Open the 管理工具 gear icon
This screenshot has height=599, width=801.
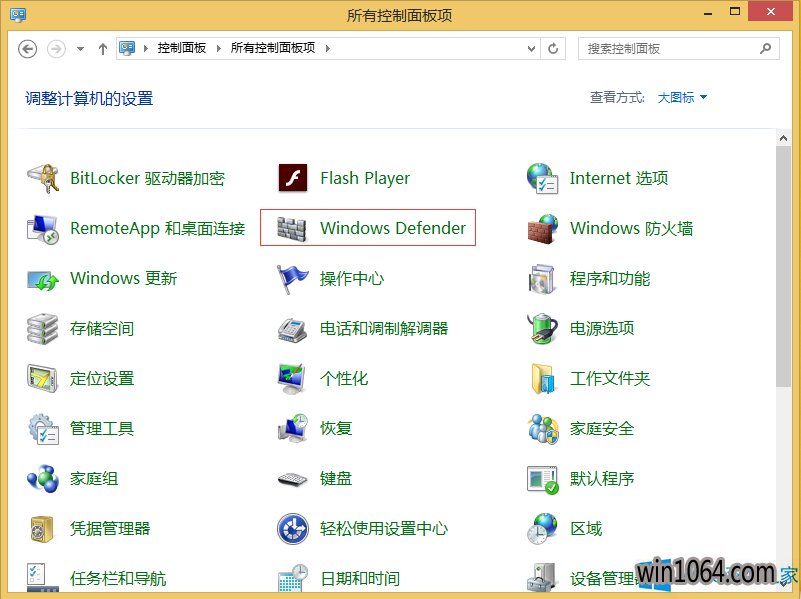tap(43, 428)
